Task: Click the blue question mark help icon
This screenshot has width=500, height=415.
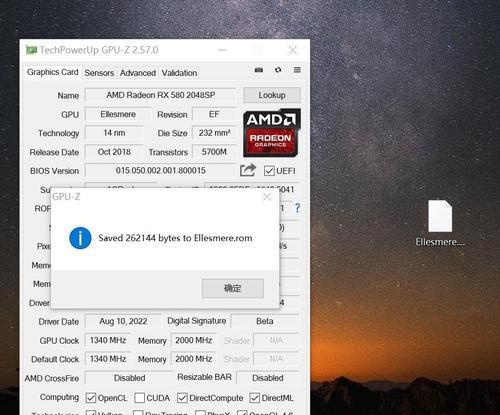Action: click(297, 208)
